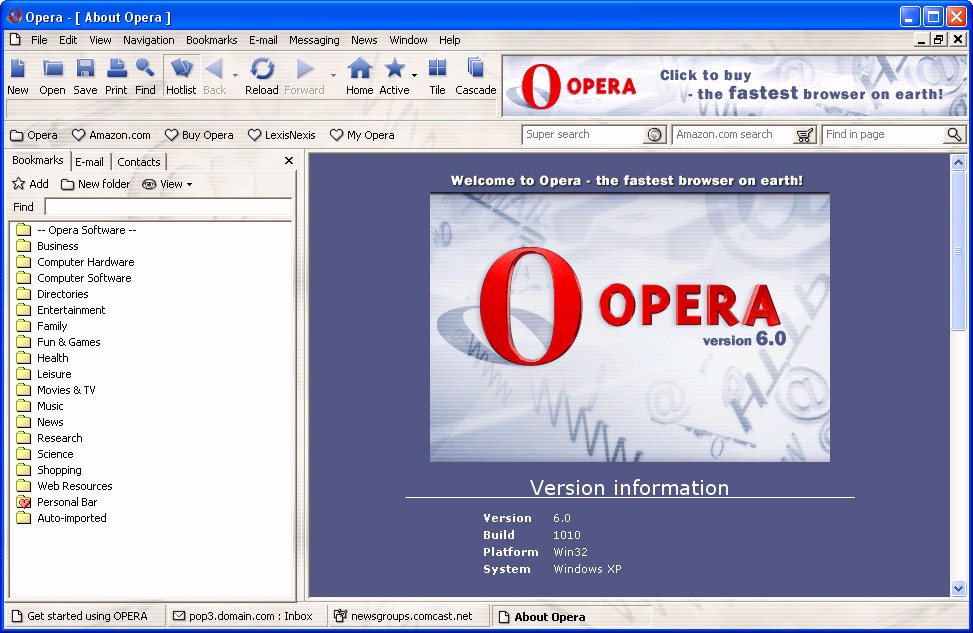This screenshot has height=633, width=973.
Task: Click the Hotlist Find text field
Action: pos(168,207)
